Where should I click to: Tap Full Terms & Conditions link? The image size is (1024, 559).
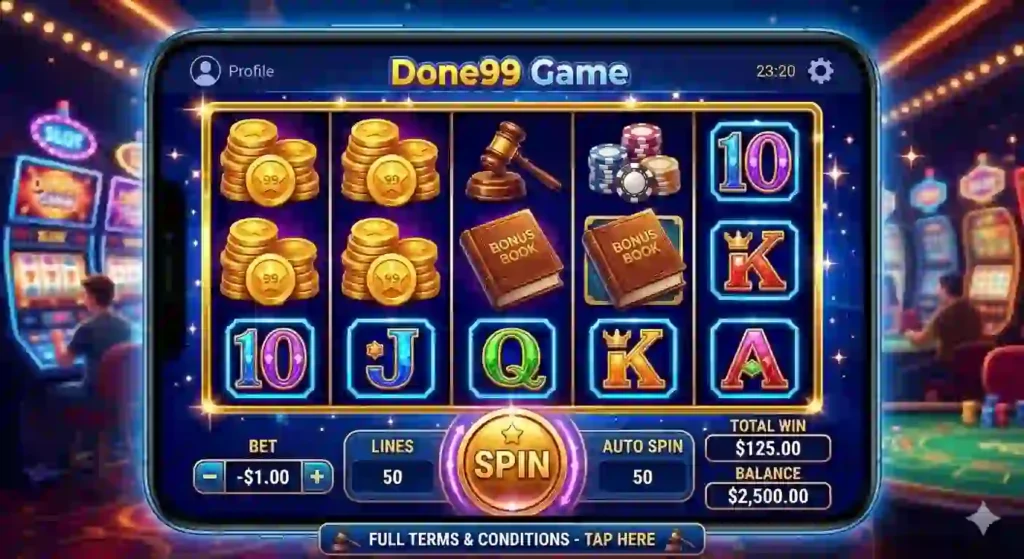click(512, 539)
